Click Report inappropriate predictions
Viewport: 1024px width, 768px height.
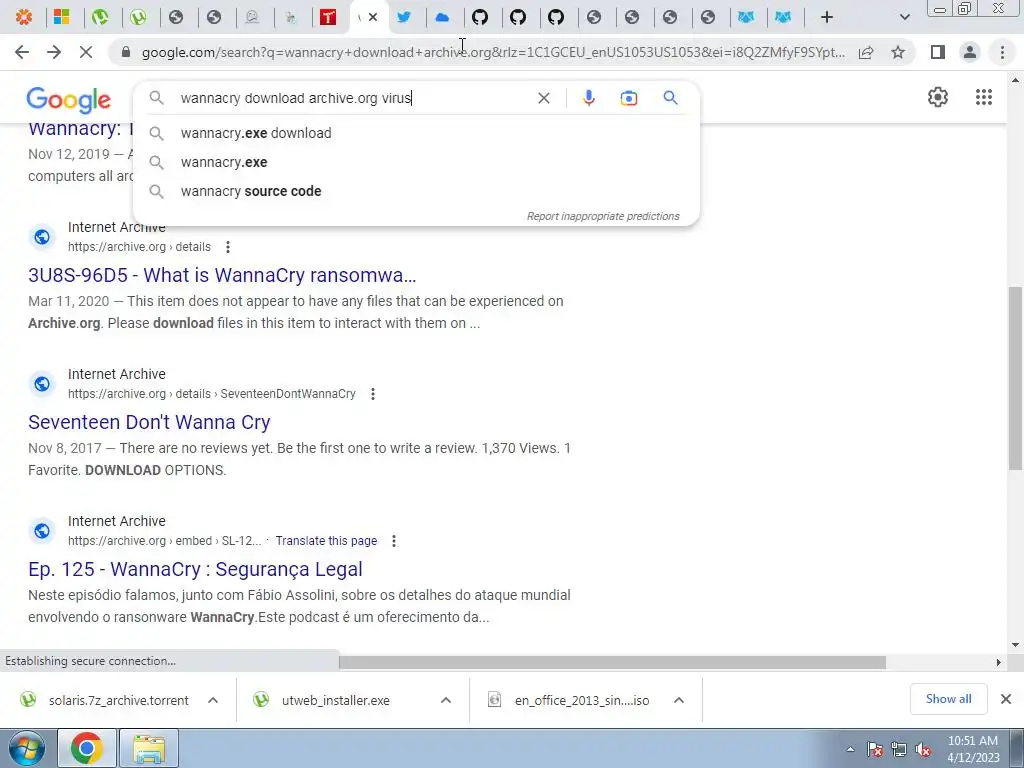(x=603, y=216)
